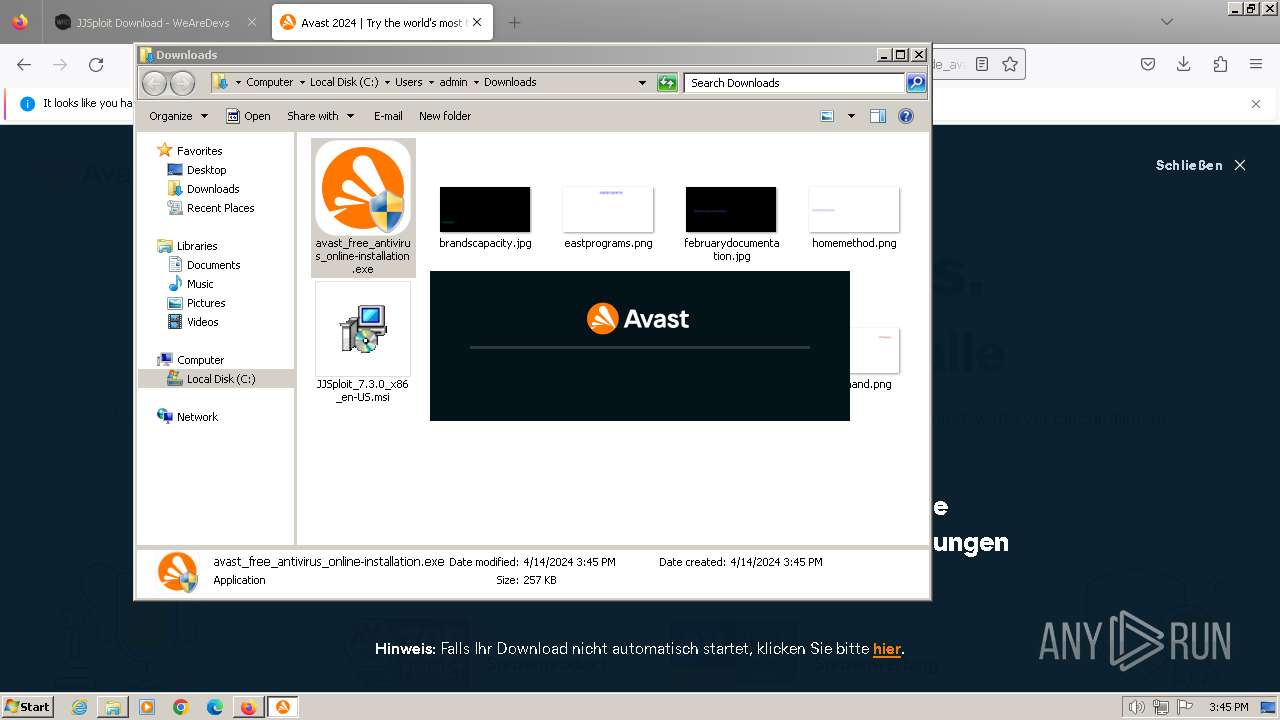Screen dimensions: 1280x720
Task: Open Pictures library
Action: click(206, 303)
